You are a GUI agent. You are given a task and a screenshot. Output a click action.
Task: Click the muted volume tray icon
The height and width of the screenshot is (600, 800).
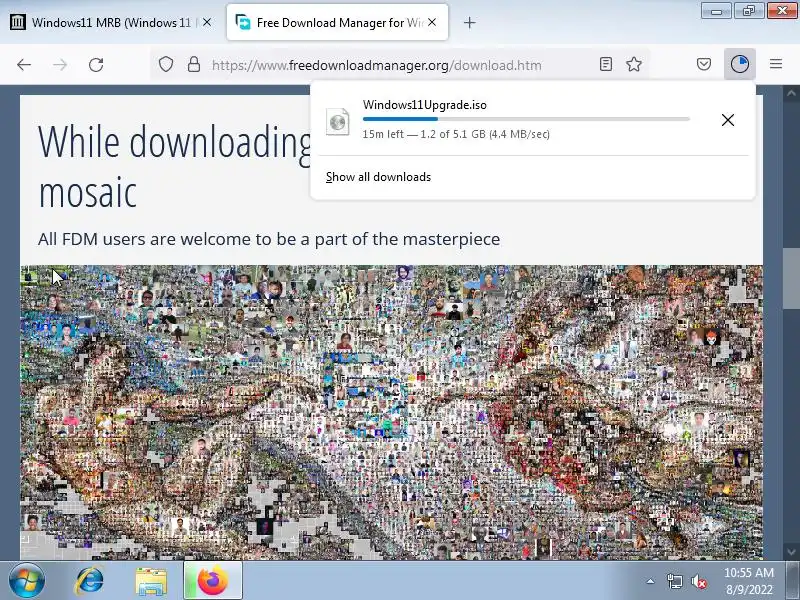point(699,581)
